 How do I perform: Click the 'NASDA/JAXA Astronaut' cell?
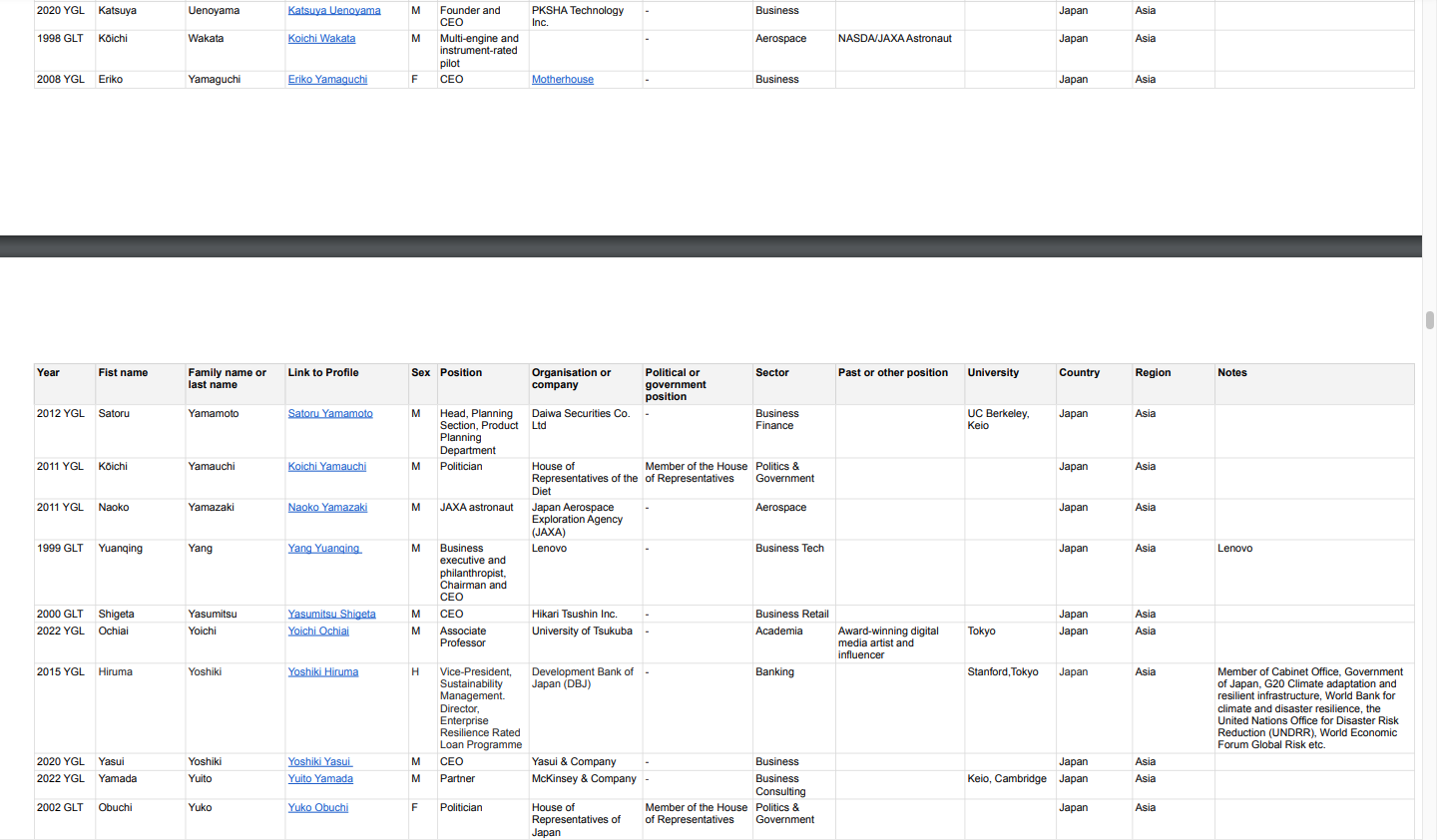tap(900, 50)
